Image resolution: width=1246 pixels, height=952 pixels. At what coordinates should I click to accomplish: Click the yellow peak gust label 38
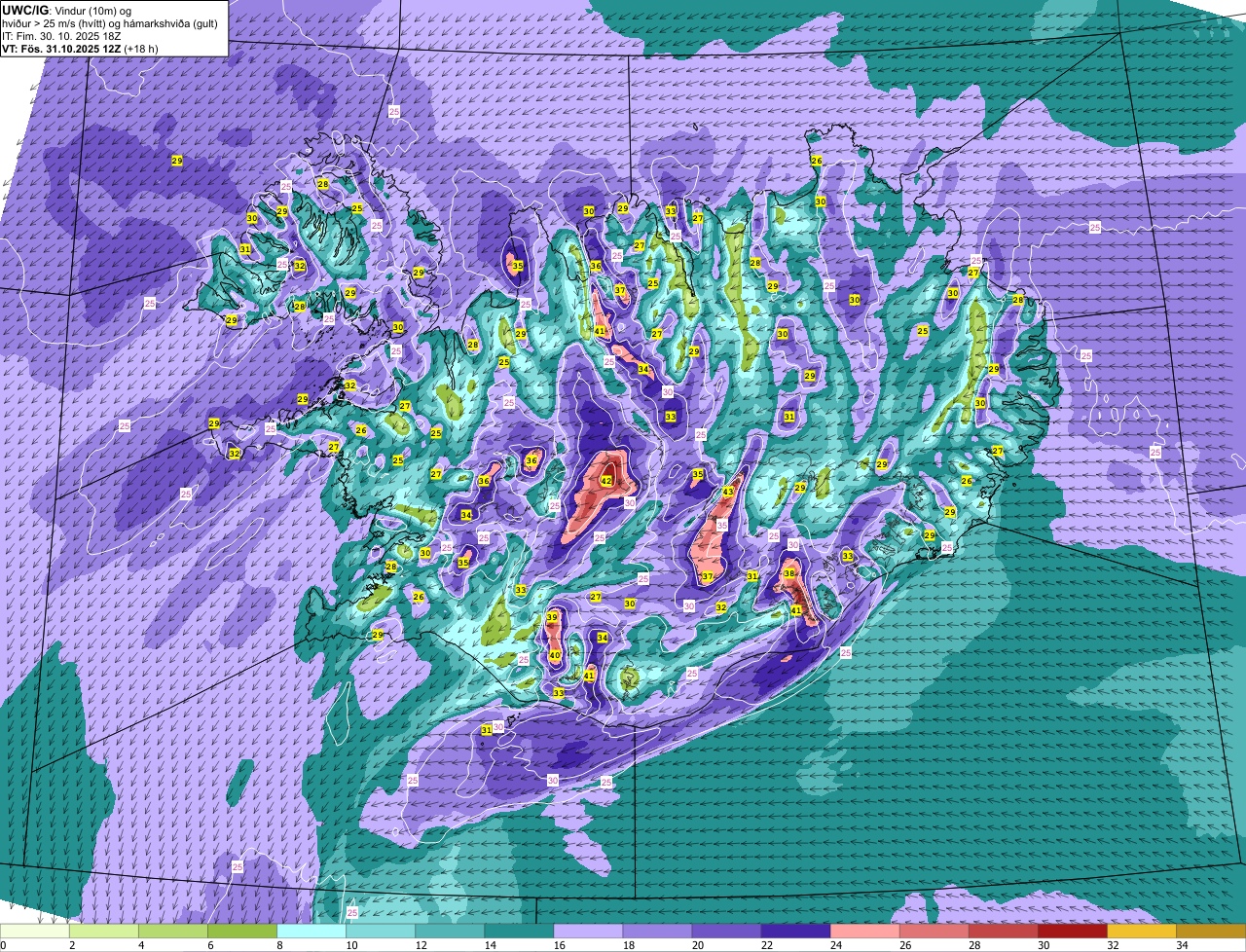pos(789,574)
